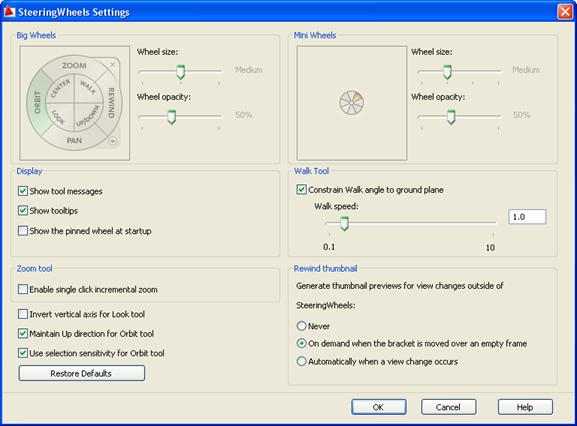Click the wheel menu arrow in big wheel preview
577x426 pixels.
pos(113,141)
